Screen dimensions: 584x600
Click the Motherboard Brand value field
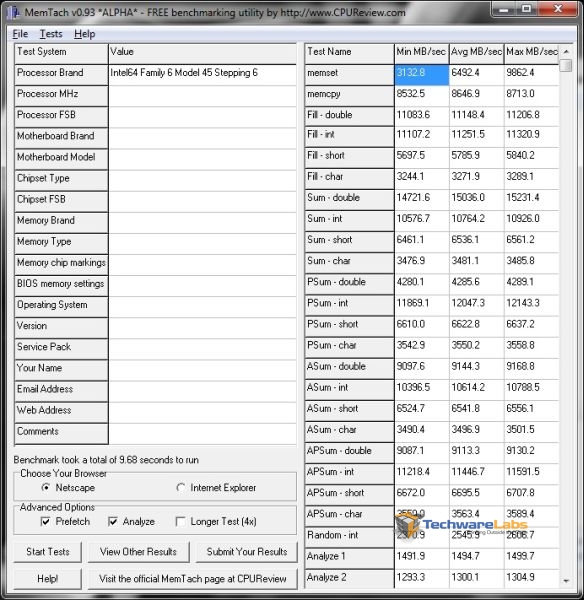coord(202,138)
